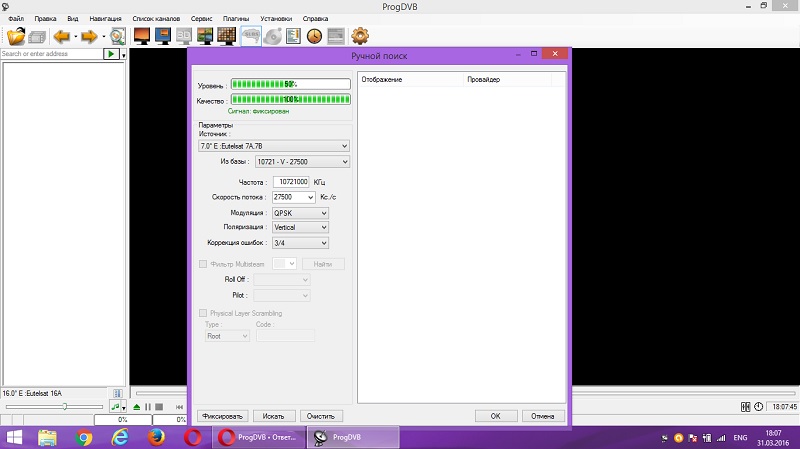The height and width of the screenshot is (449, 800).
Task: Click the clock scheduler icon
Action: pyautogui.click(x=315, y=36)
